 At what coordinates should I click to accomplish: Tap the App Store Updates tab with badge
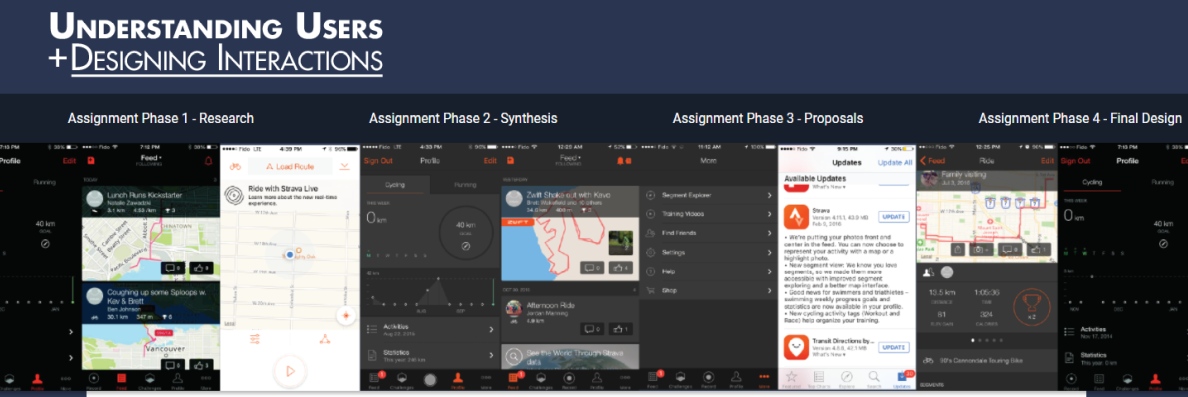point(902,379)
